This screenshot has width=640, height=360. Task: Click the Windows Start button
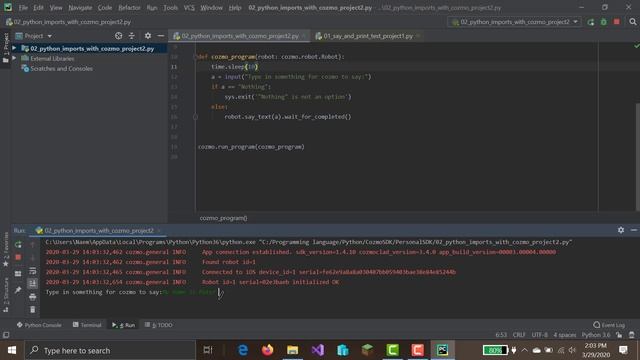click(12, 350)
